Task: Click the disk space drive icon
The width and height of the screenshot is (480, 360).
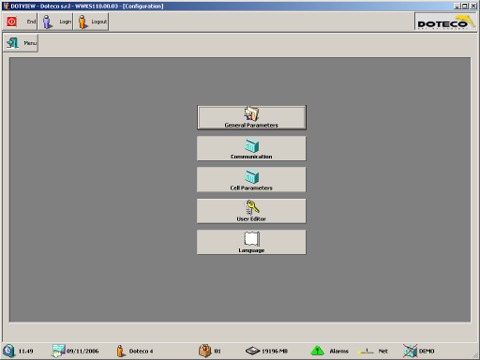Action: (x=252, y=351)
